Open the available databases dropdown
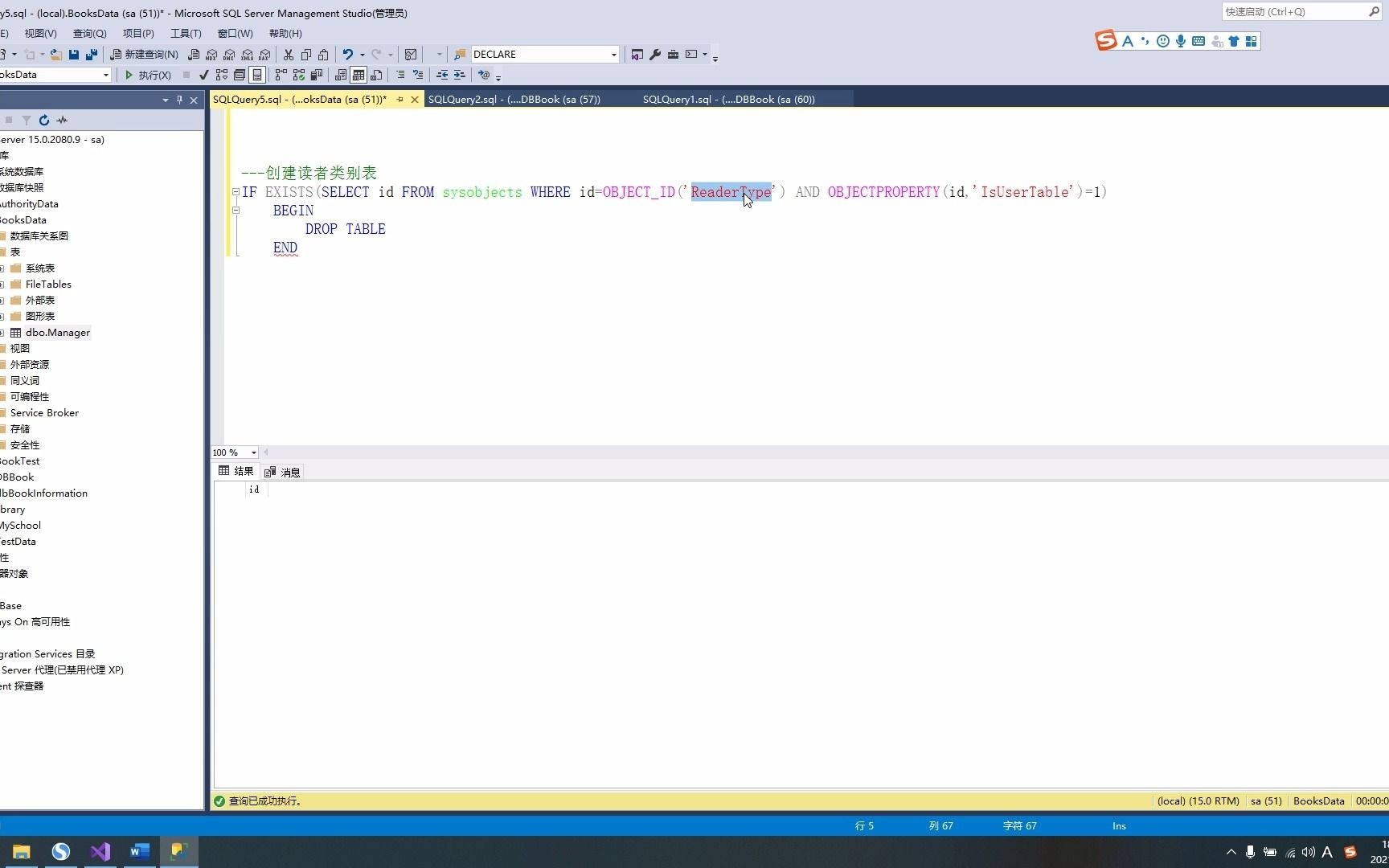Viewport: 1389px width, 868px height. tap(105, 74)
